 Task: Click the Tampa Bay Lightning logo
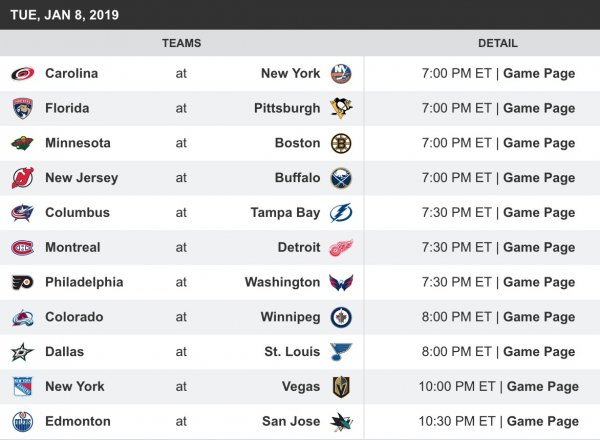(341, 212)
